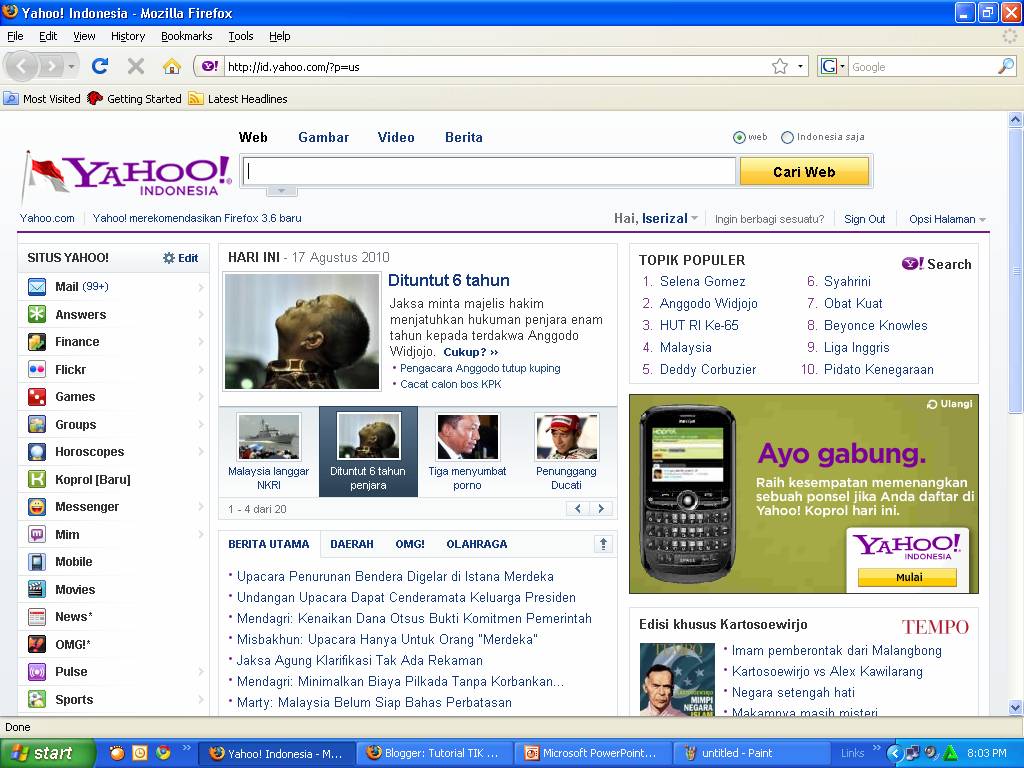The height and width of the screenshot is (768, 1024).
Task: Click the Windows Start button
Action: 48,753
